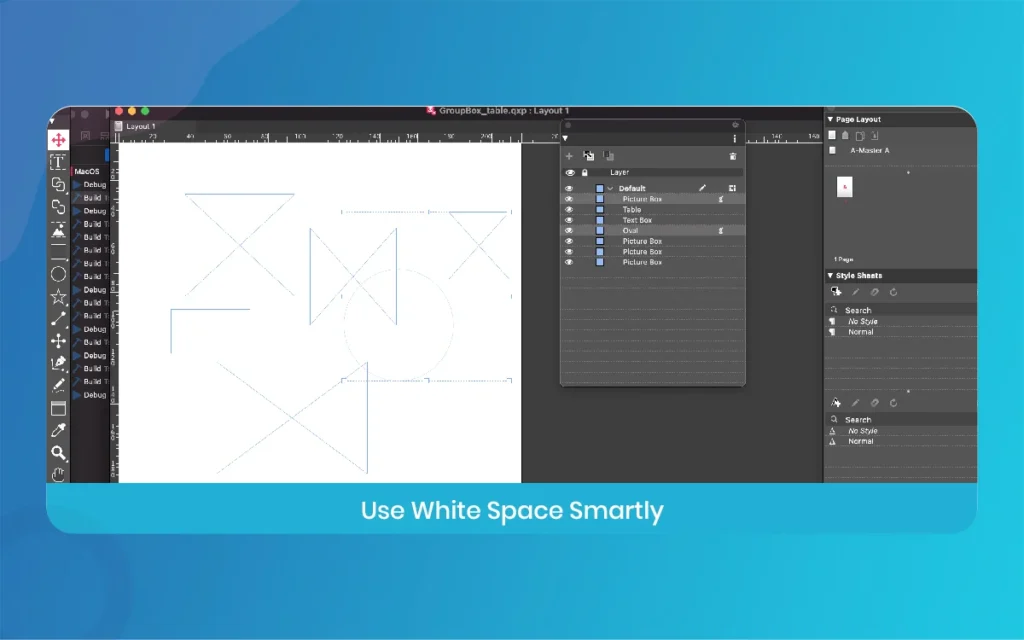Click first blank page icon in Page Layout

(x=832, y=135)
